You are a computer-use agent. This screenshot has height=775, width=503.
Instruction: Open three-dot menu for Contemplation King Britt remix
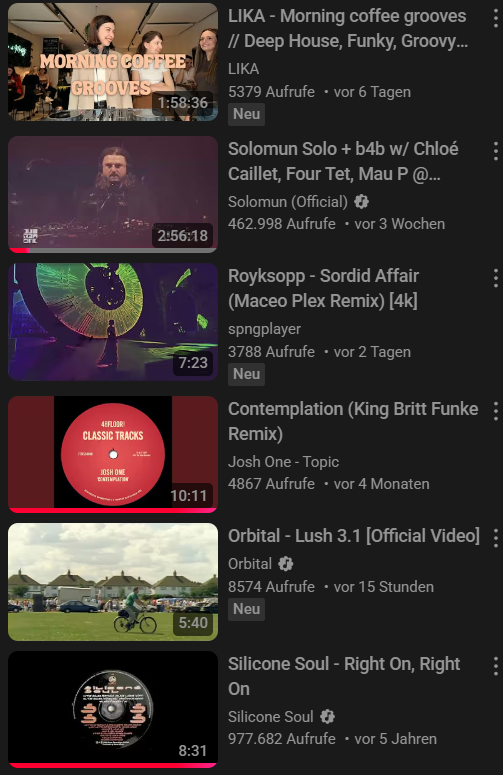[x=496, y=411]
